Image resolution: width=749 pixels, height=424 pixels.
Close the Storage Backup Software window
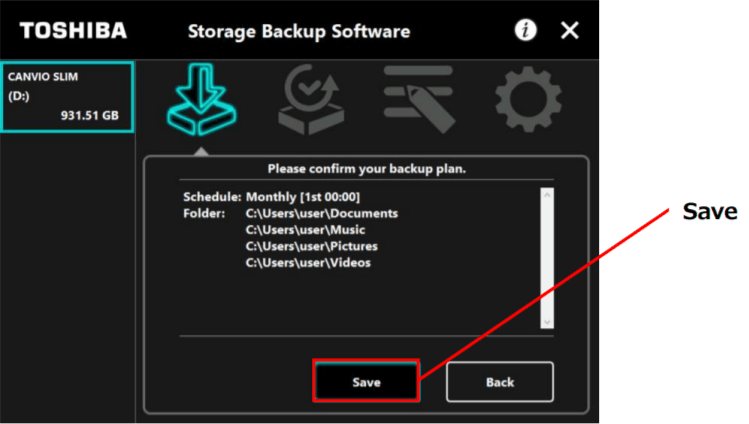click(569, 30)
